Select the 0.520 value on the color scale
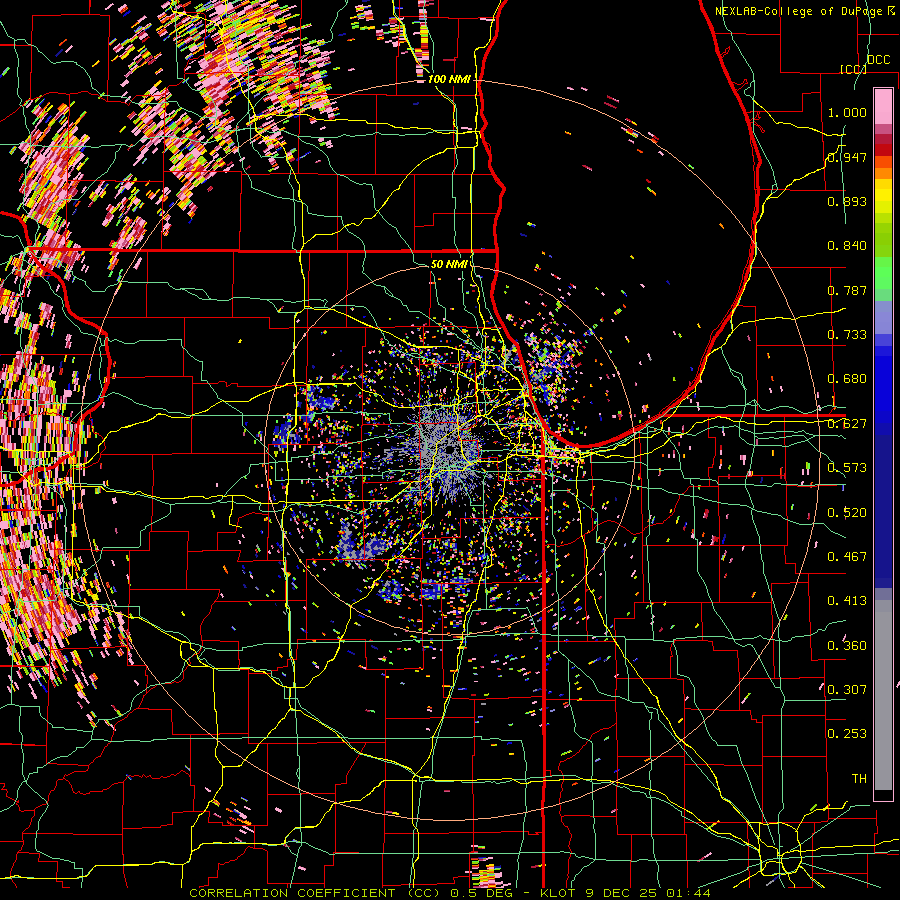 tap(847, 513)
